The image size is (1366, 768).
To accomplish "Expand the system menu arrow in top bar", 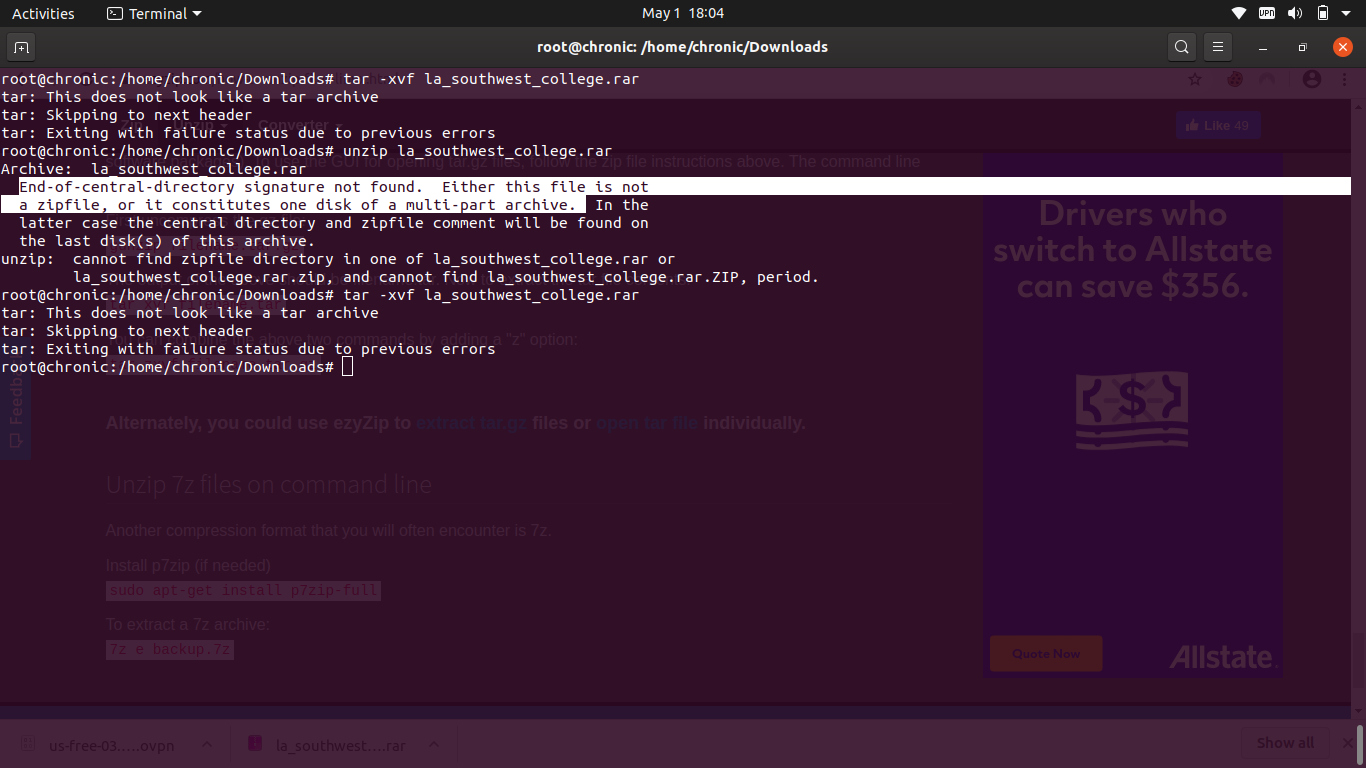I will point(1349,13).
